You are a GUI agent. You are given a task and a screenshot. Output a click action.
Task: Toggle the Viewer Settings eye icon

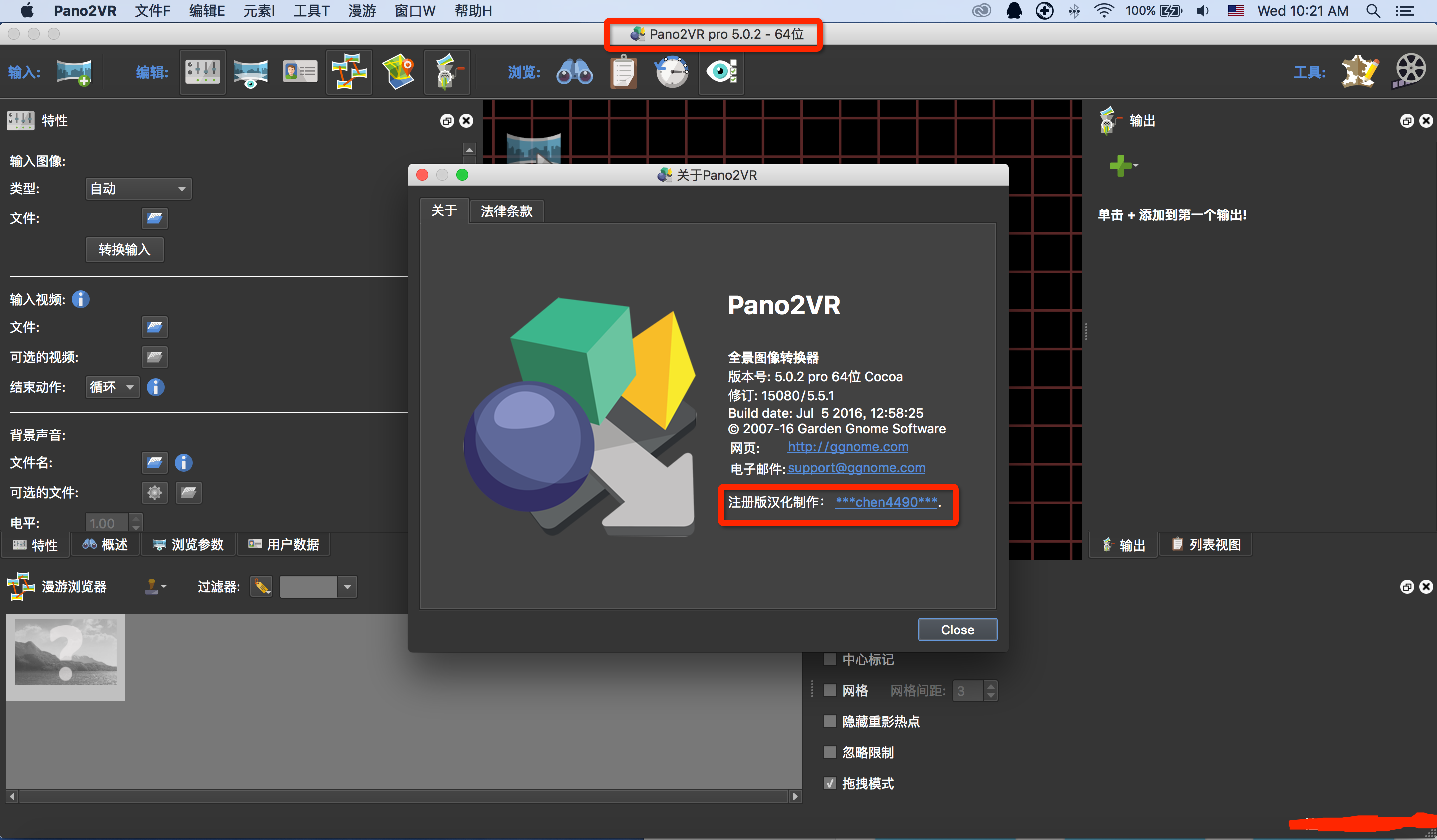(721, 72)
